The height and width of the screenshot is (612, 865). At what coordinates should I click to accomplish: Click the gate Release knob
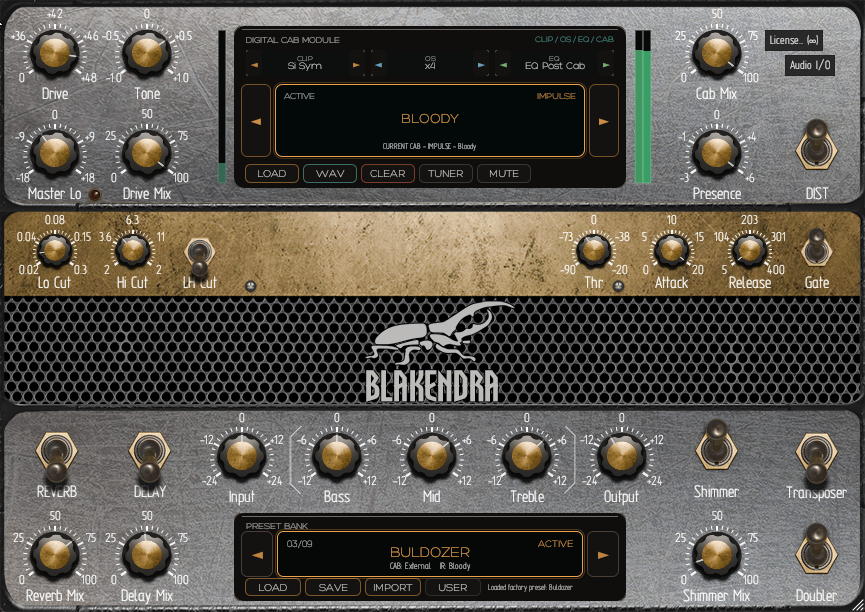(749, 251)
